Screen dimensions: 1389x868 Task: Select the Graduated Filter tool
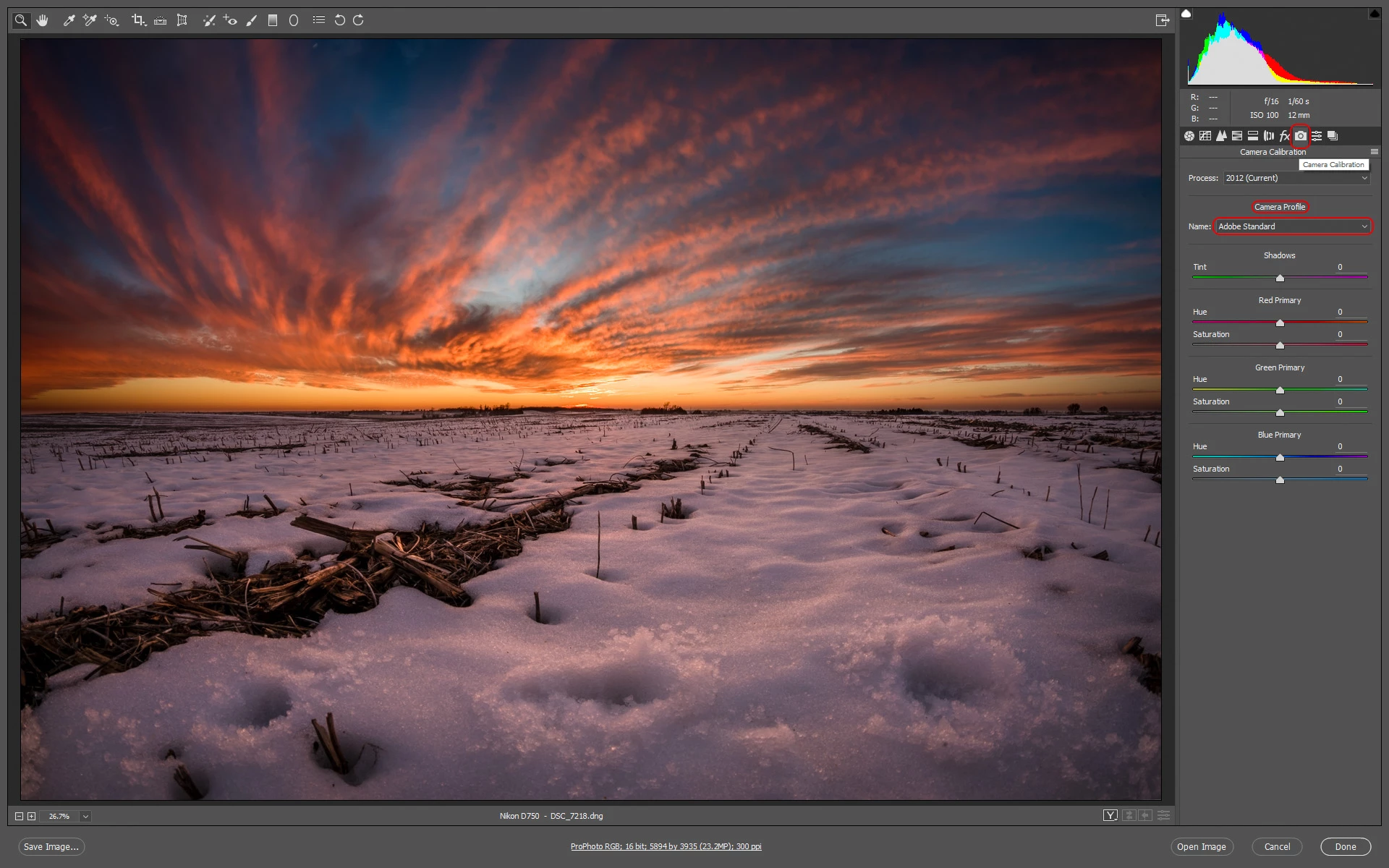click(273, 20)
